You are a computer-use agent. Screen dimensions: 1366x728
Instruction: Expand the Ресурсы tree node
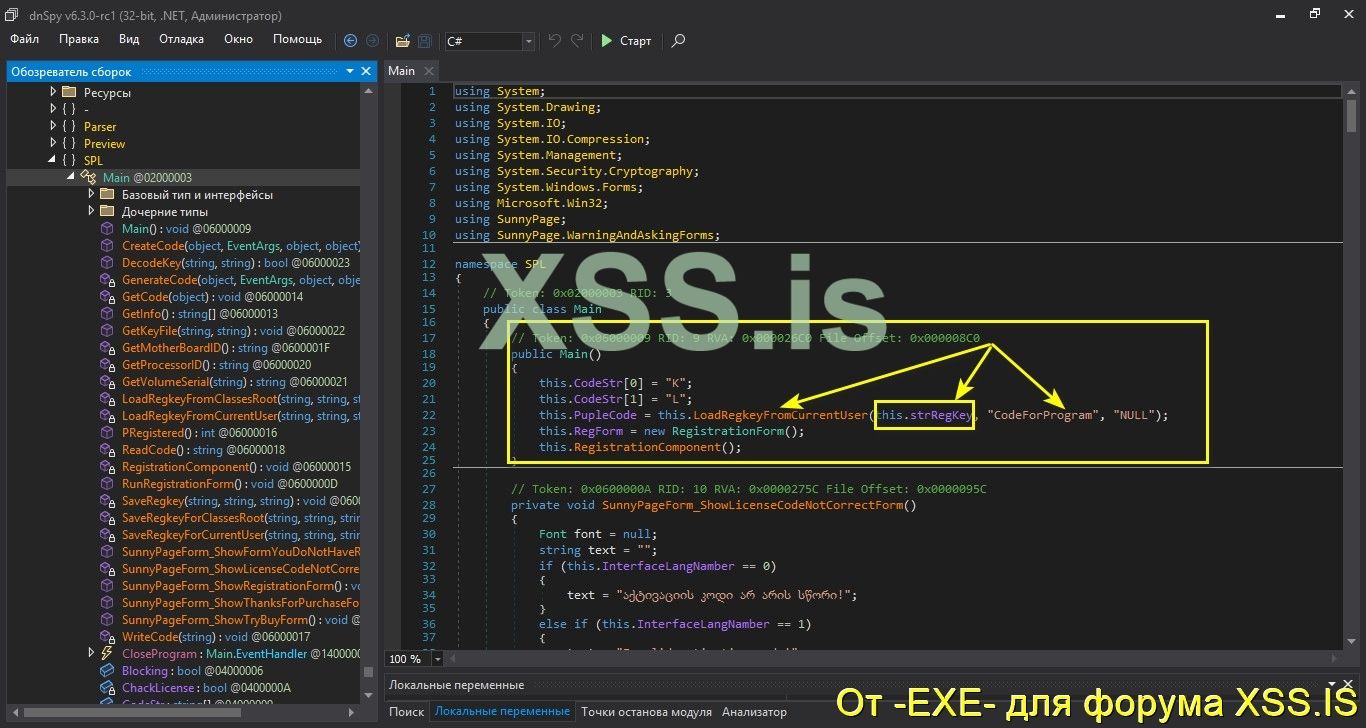pos(53,92)
